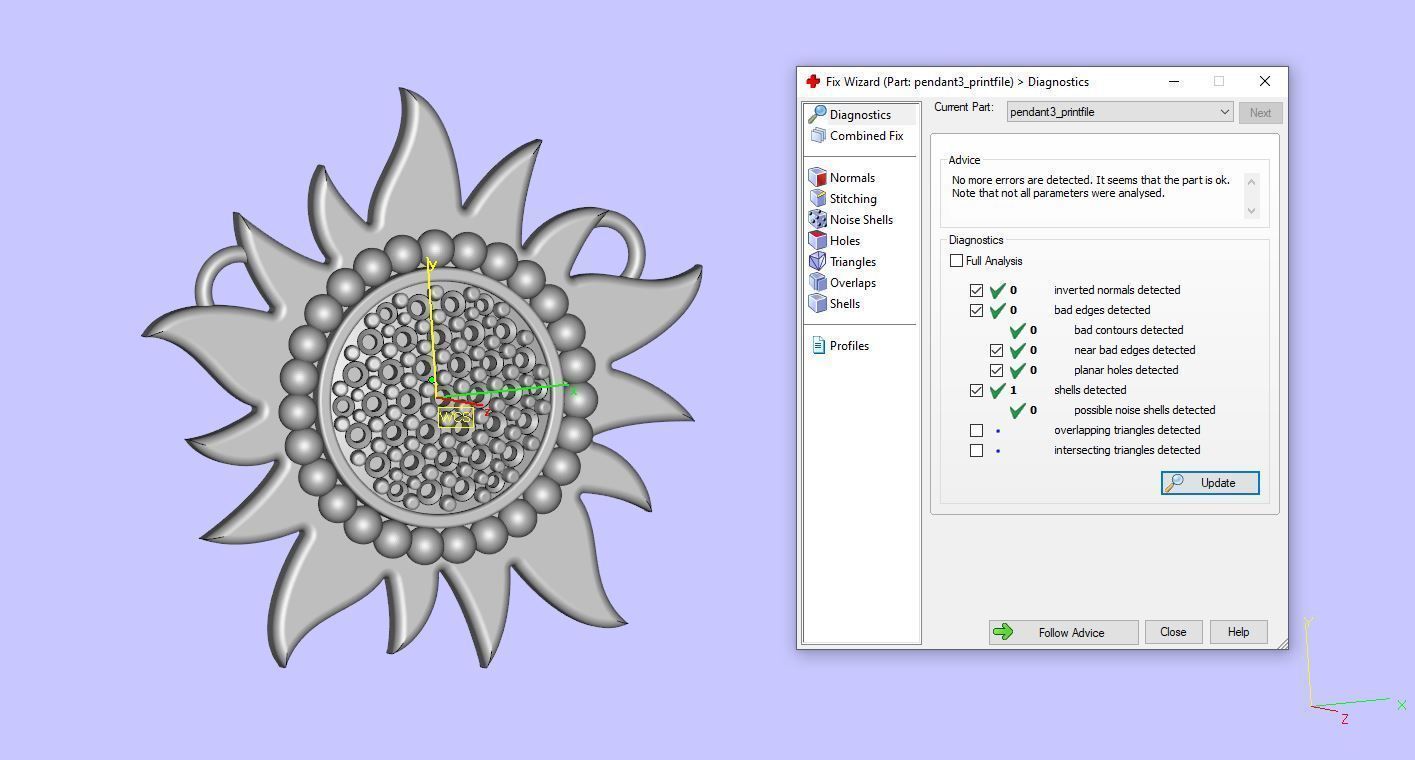Click the Noise Shells icon
This screenshot has width=1415, height=760.
pos(818,220)
